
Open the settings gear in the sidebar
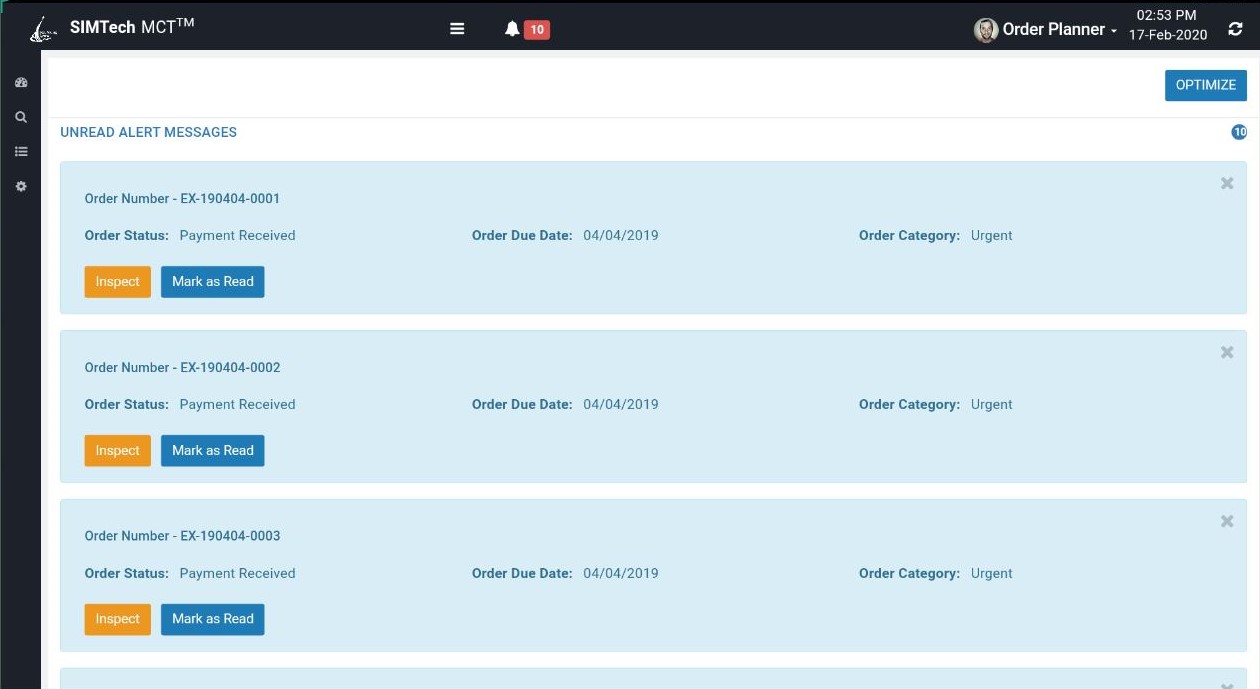pos(21,187)
